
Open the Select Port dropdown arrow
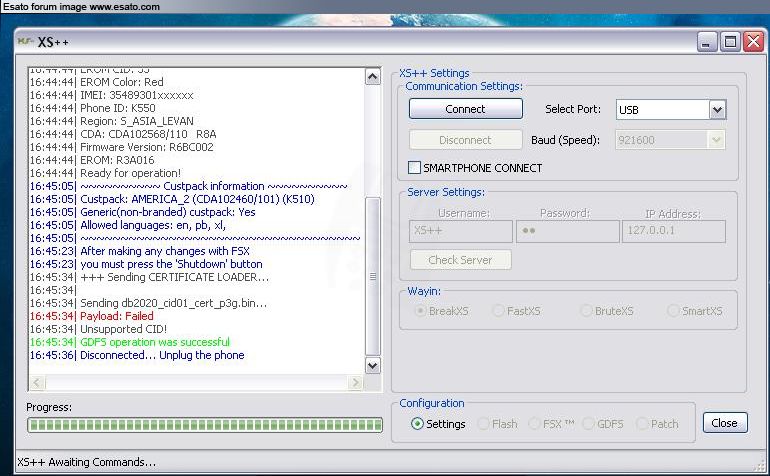pyautogui.click(x=717, y=110)
